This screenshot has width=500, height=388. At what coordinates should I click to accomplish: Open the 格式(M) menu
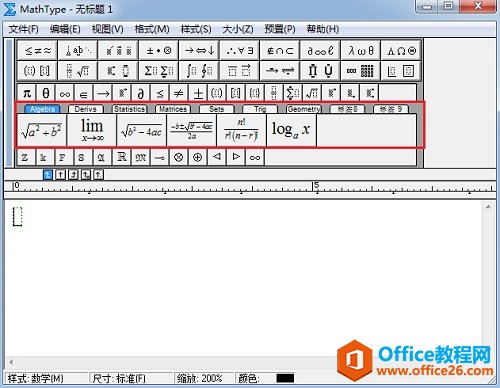tap(152, 29)
